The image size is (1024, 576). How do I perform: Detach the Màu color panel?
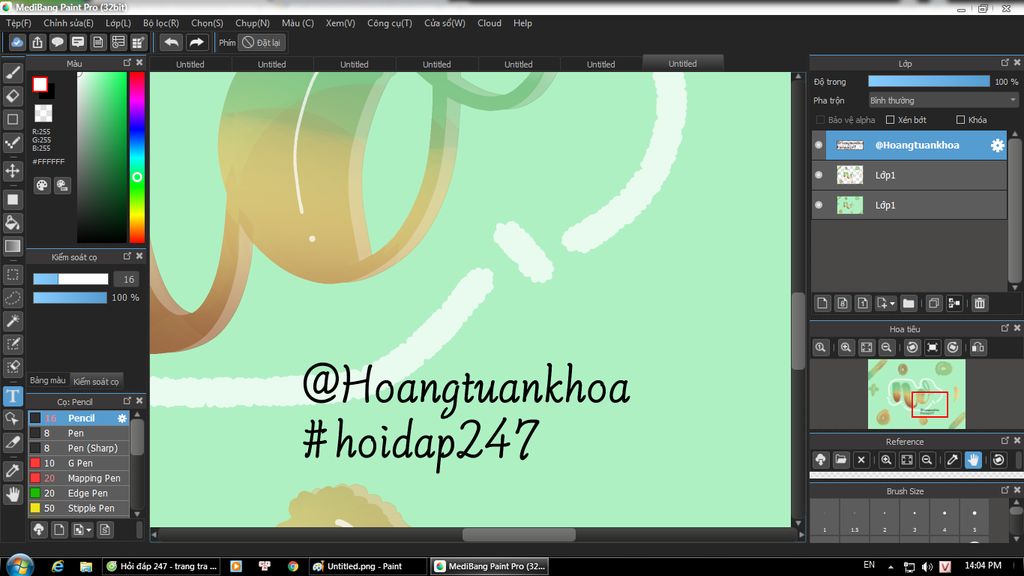click(127, 63)
